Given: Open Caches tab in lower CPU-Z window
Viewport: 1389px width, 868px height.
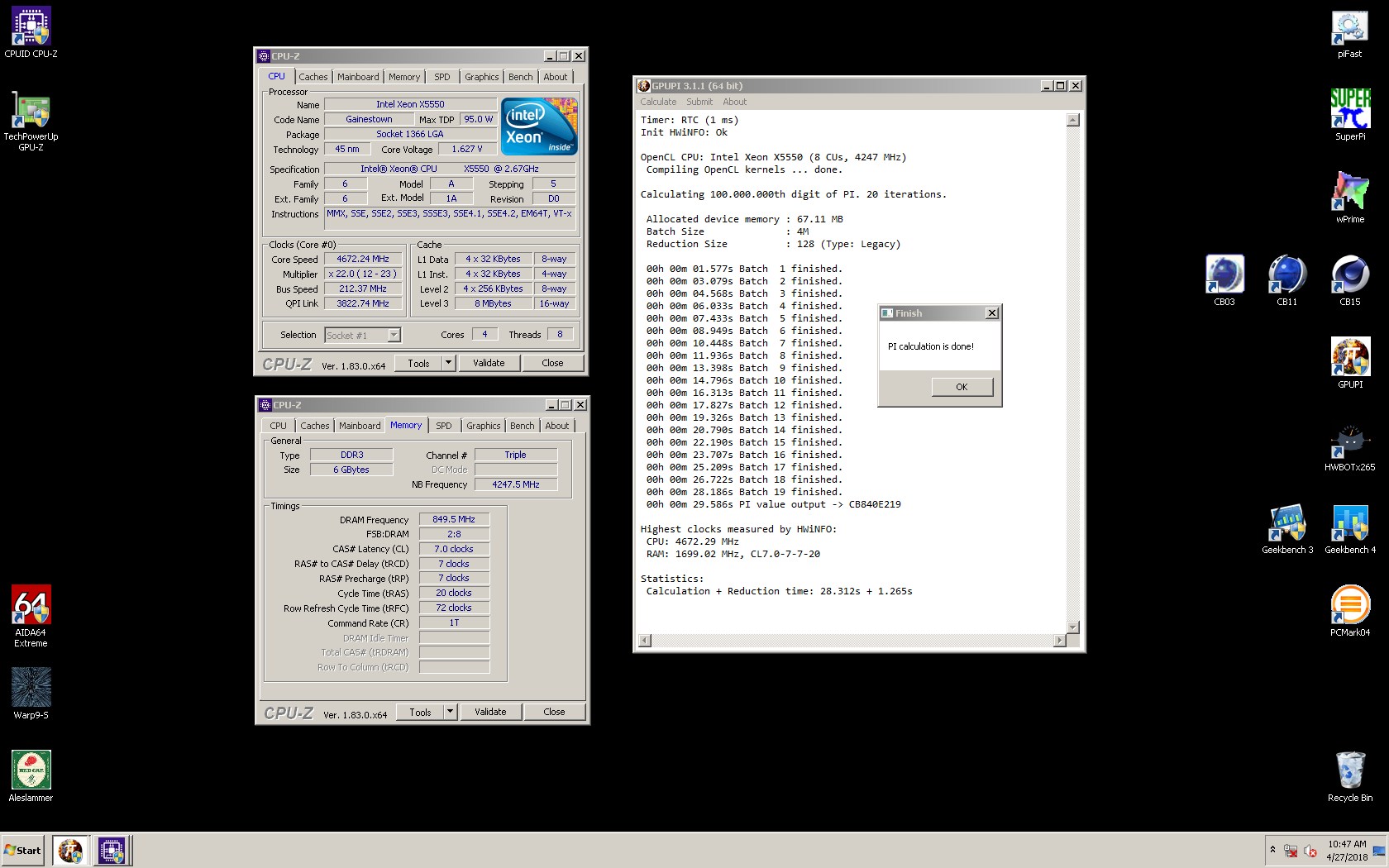Looking at the screenshot, I should tap(315, 426).
